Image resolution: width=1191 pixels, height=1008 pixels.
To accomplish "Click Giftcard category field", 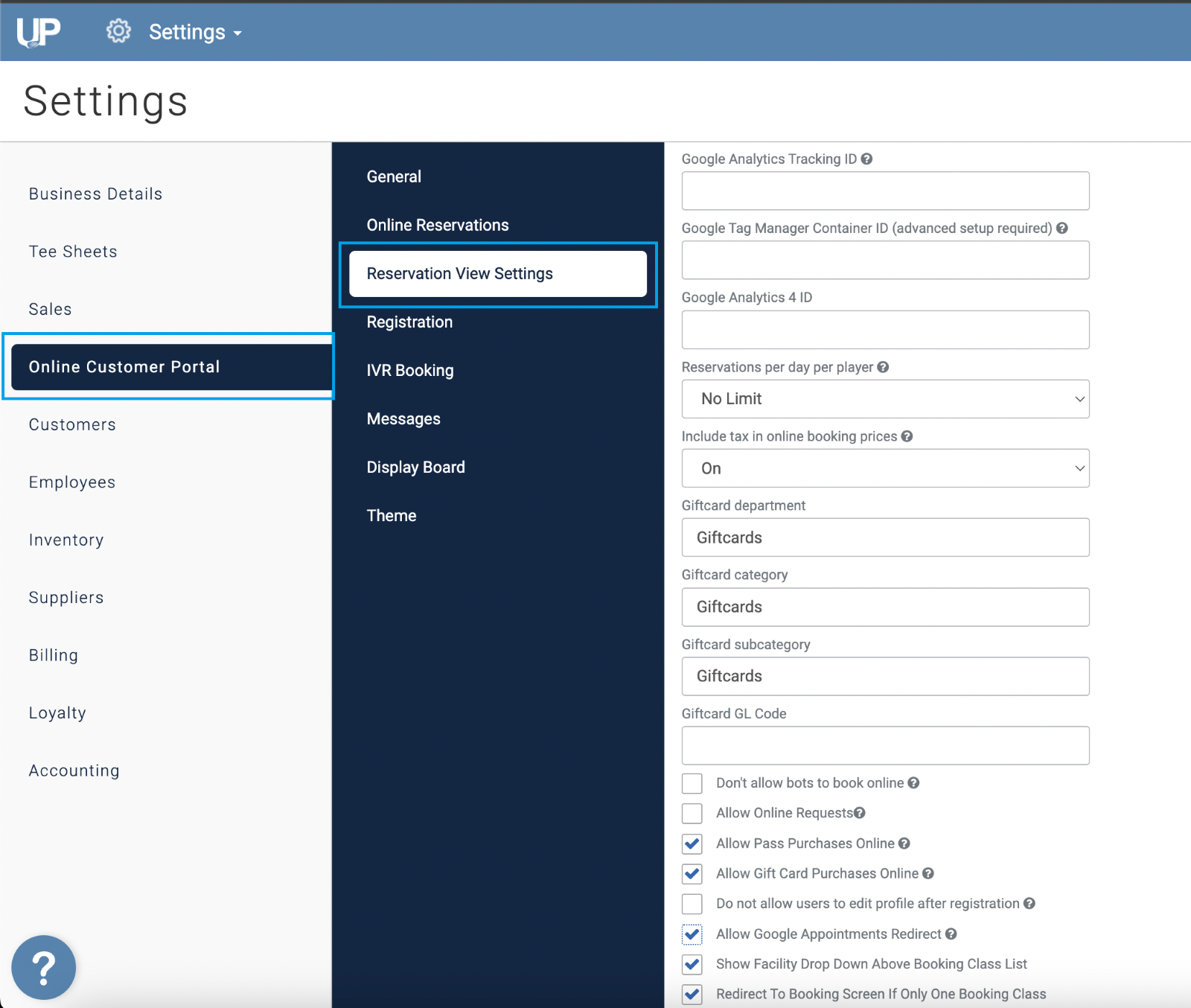I will pyautogui.click(x=886, y=607).
